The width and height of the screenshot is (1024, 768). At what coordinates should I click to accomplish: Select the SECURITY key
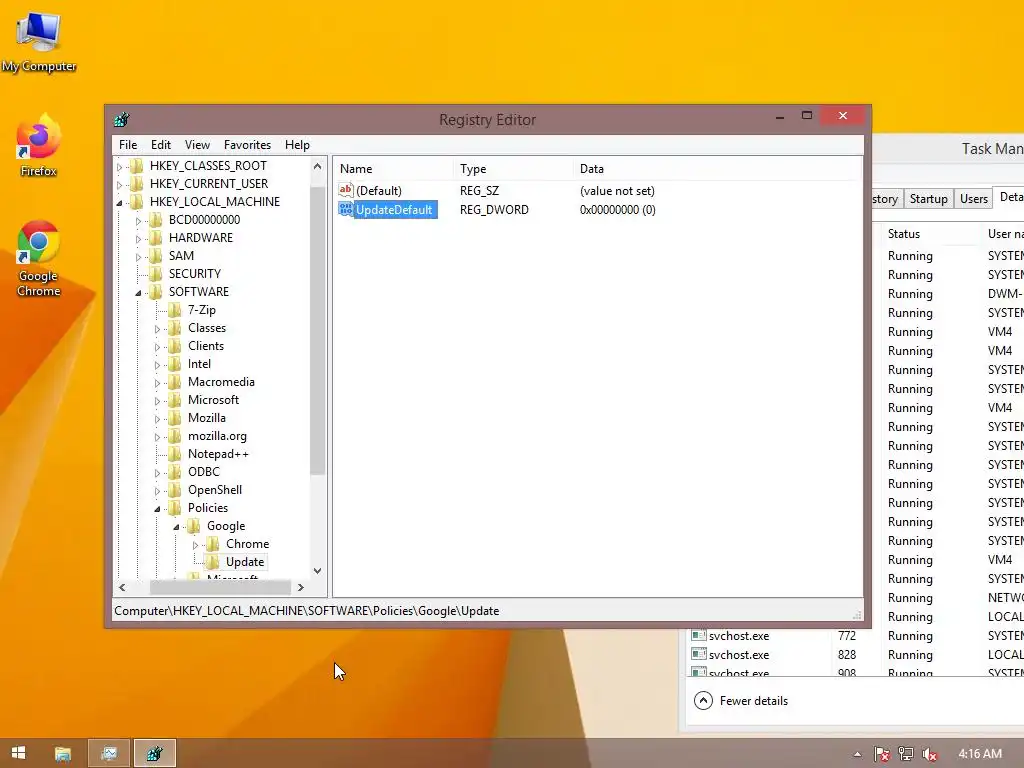pos(195,274)
